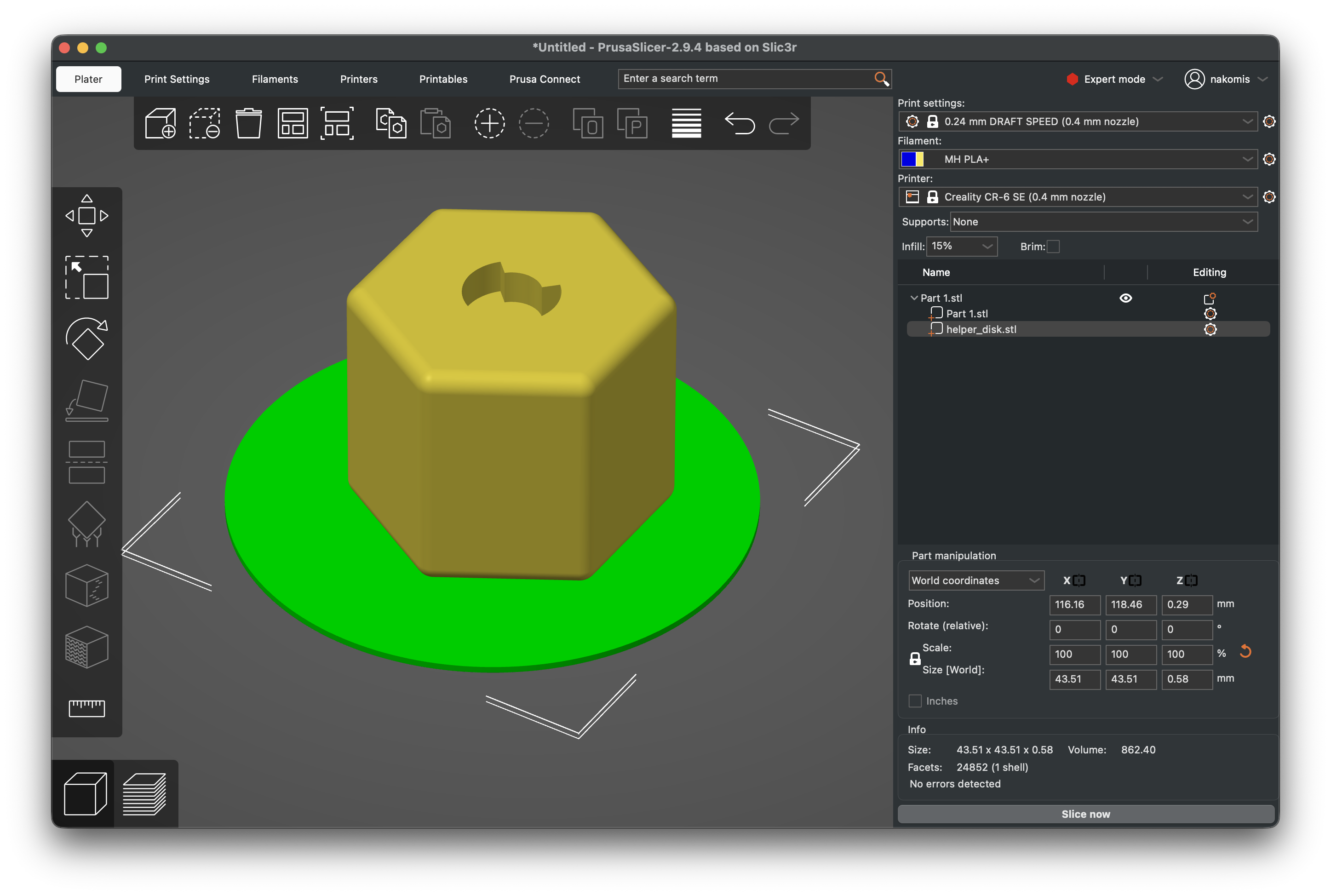Screen dimensions: 1331x896
Task: Select the Scale gizmo tool
Action: (87, 277)
